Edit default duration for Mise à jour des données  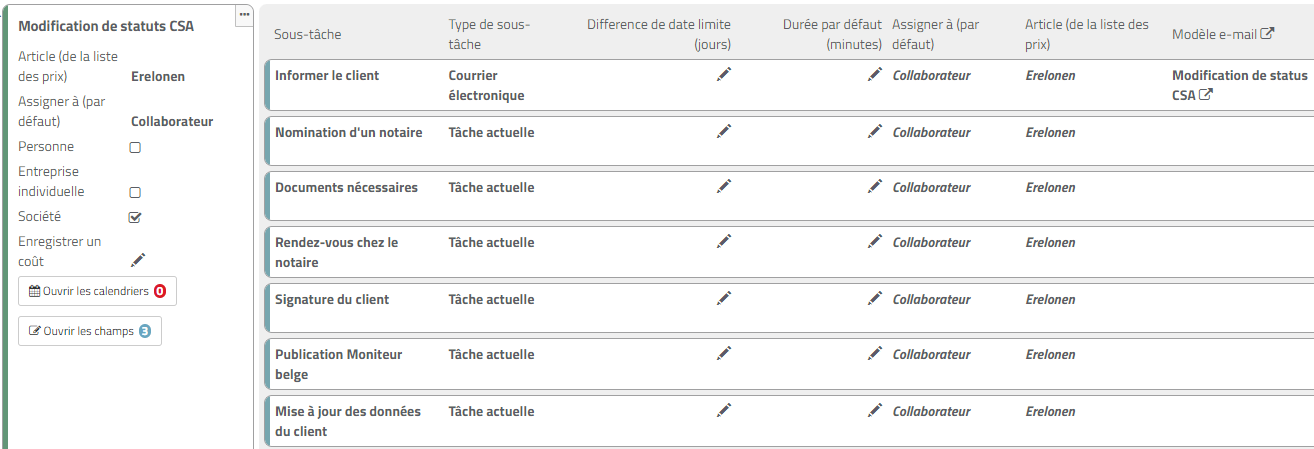click(875, 410)
